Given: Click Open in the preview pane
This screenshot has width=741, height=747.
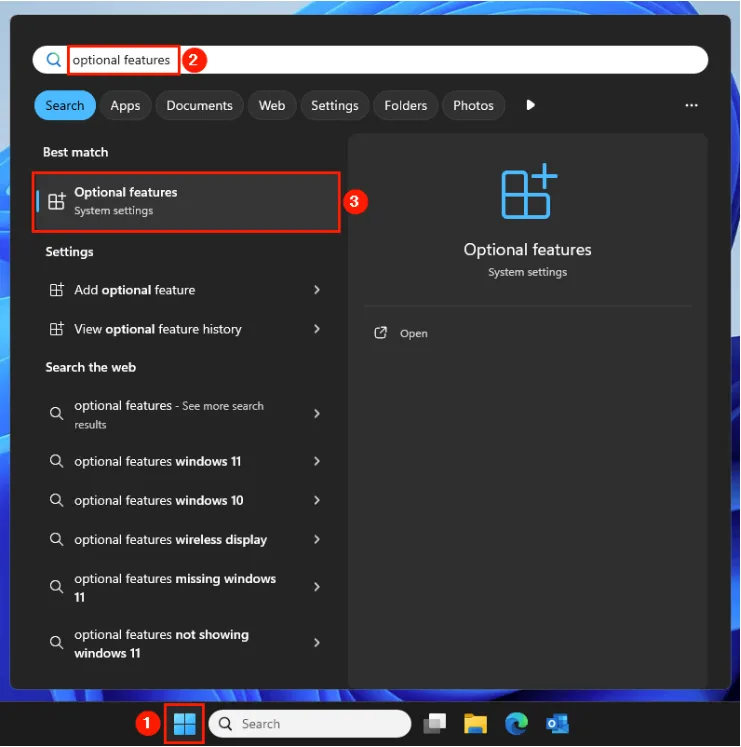Looking at the screenshot, I should tap(413, 334).
